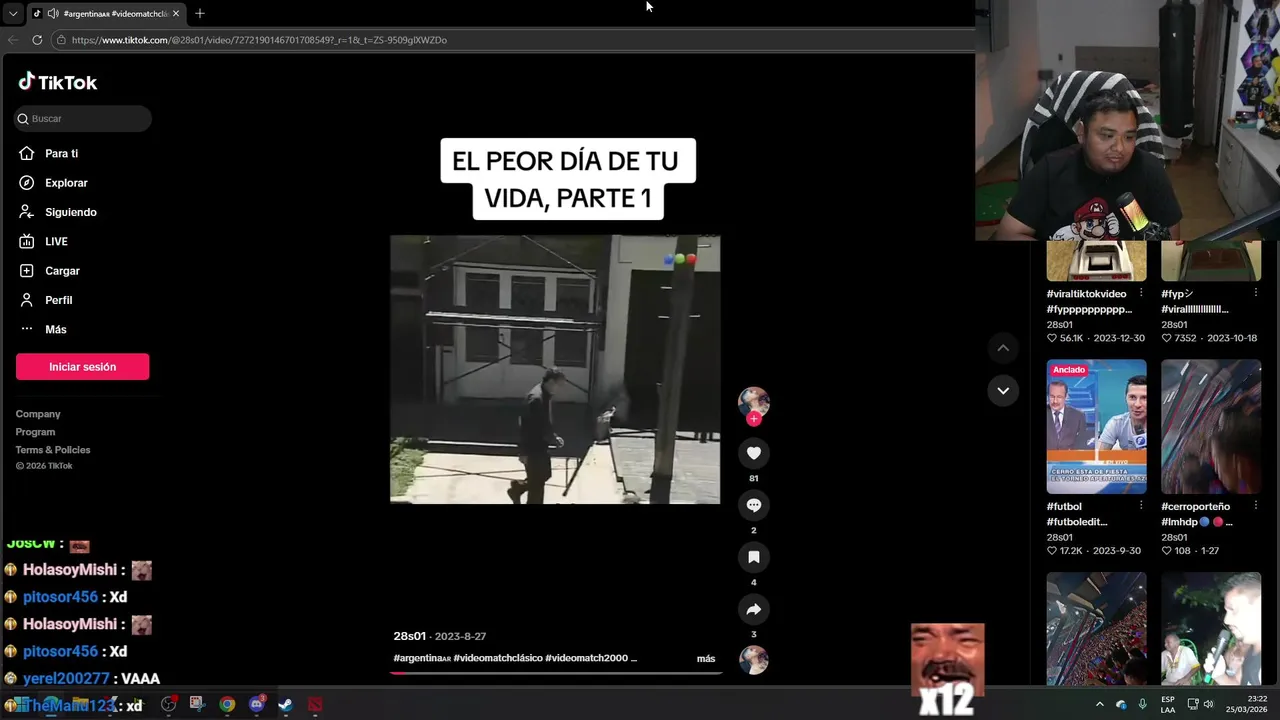
Task: Open the Snipping Tool taskbar icon
Action: 196,704
